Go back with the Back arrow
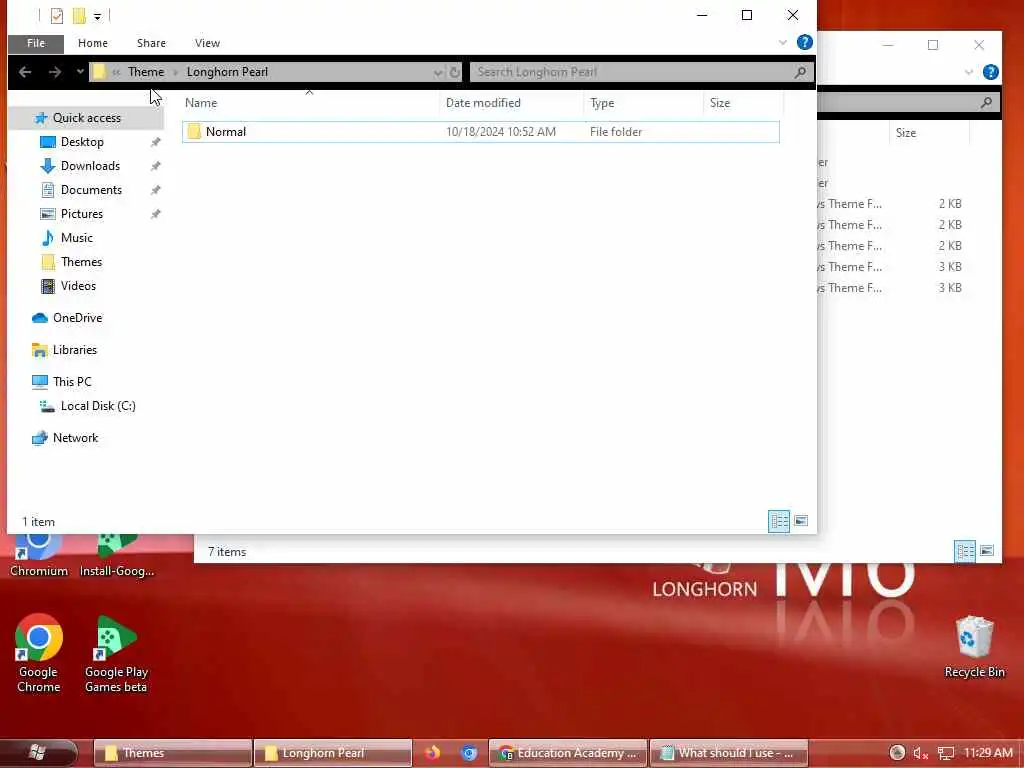1024x768 pixels. click(x=25, y=72)
